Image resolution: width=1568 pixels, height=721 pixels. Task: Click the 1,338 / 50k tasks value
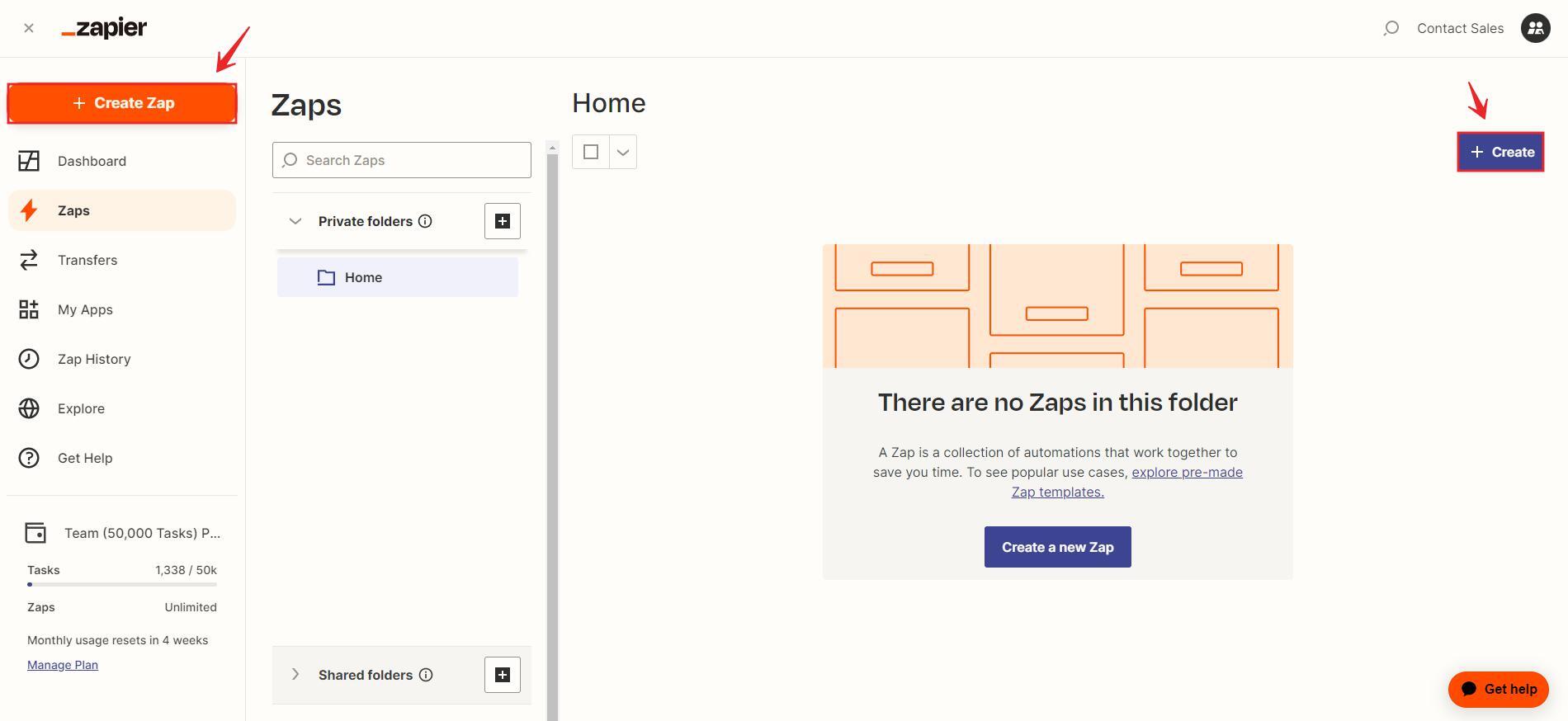186,570
